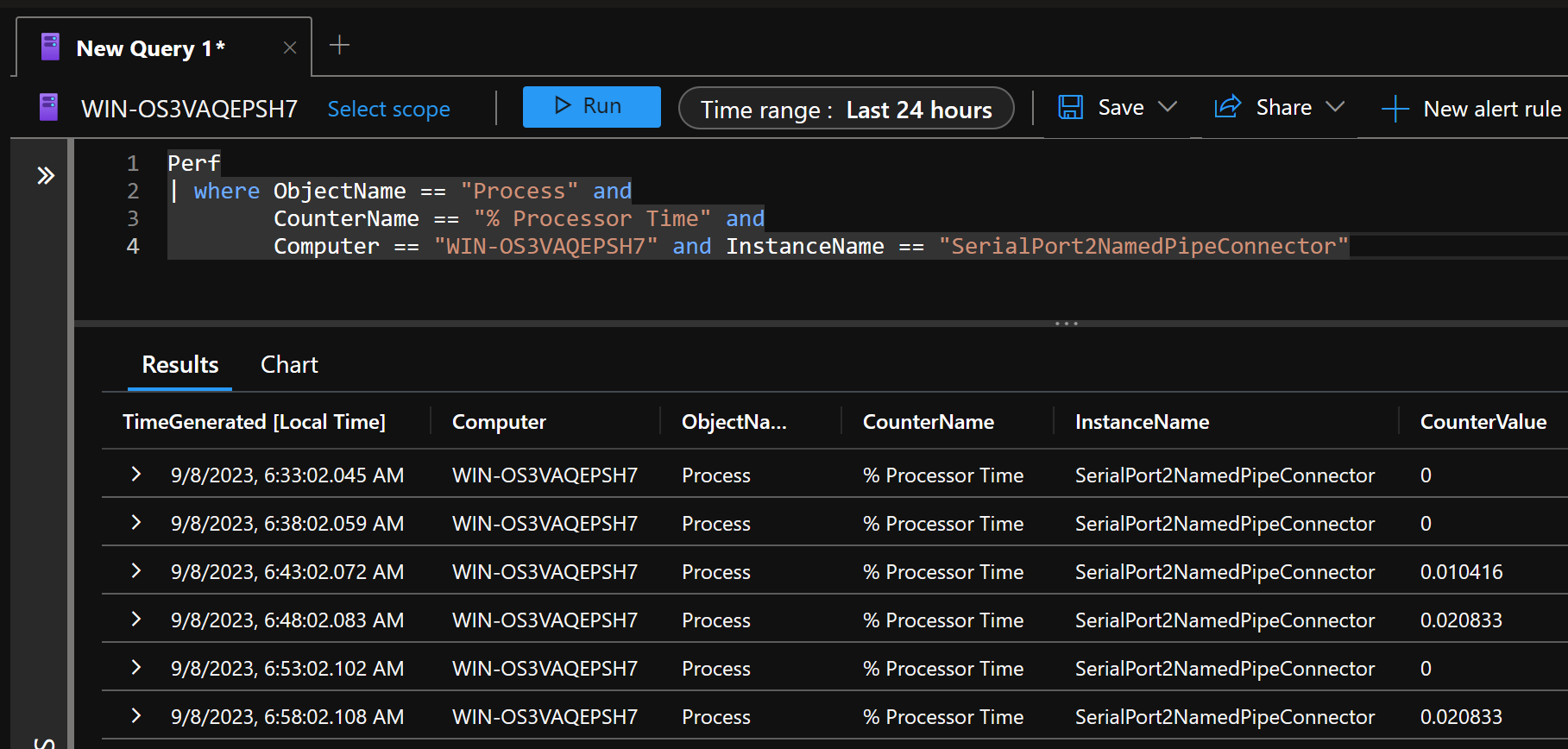Select '% Processor Time' in 6:53:02.102 row
Image resolution: width=1568 pixels, height=749 pixels.
[x=943, y=669]
